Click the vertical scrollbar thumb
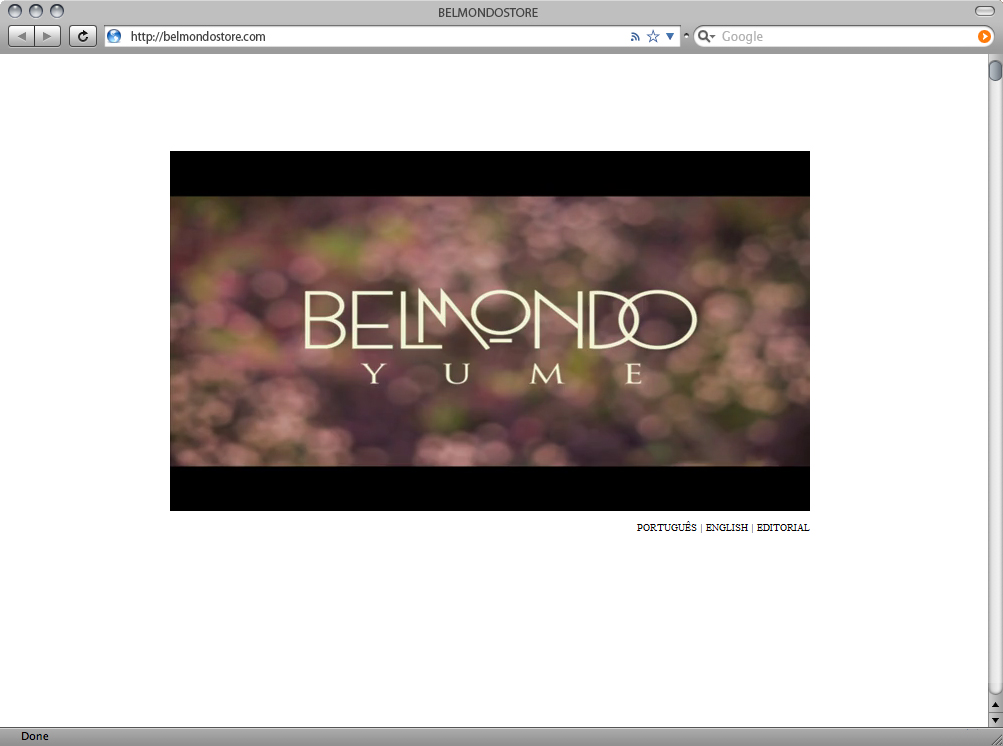Viewport: 1003px width, 746px height. 995,70
